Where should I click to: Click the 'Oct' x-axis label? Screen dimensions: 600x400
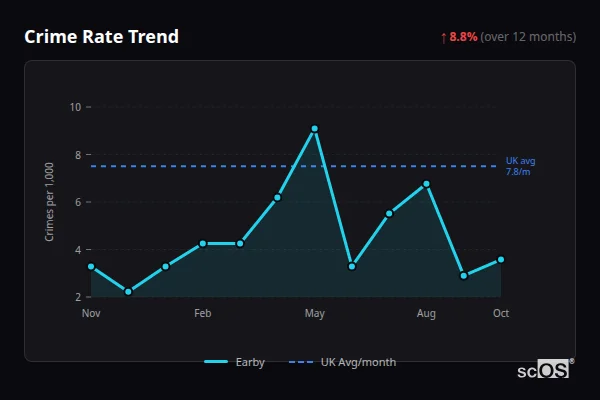pyautogui.click(x=501, y=313)
